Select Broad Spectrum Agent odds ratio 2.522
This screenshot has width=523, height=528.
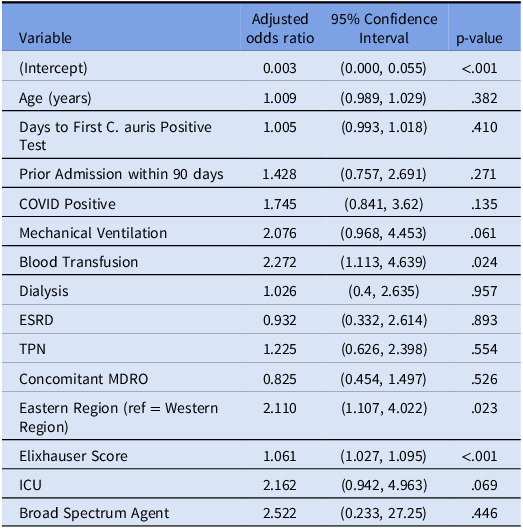tap(280, 513)
